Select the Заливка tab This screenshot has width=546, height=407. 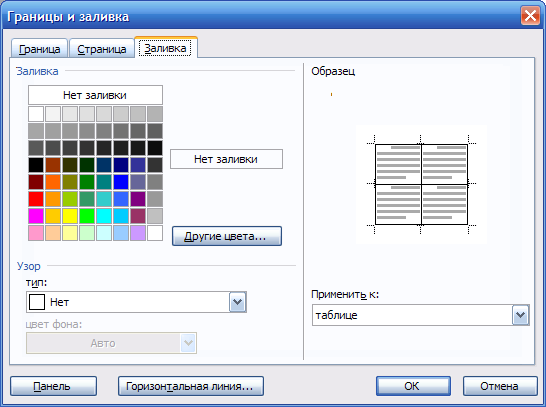[165, 47]
